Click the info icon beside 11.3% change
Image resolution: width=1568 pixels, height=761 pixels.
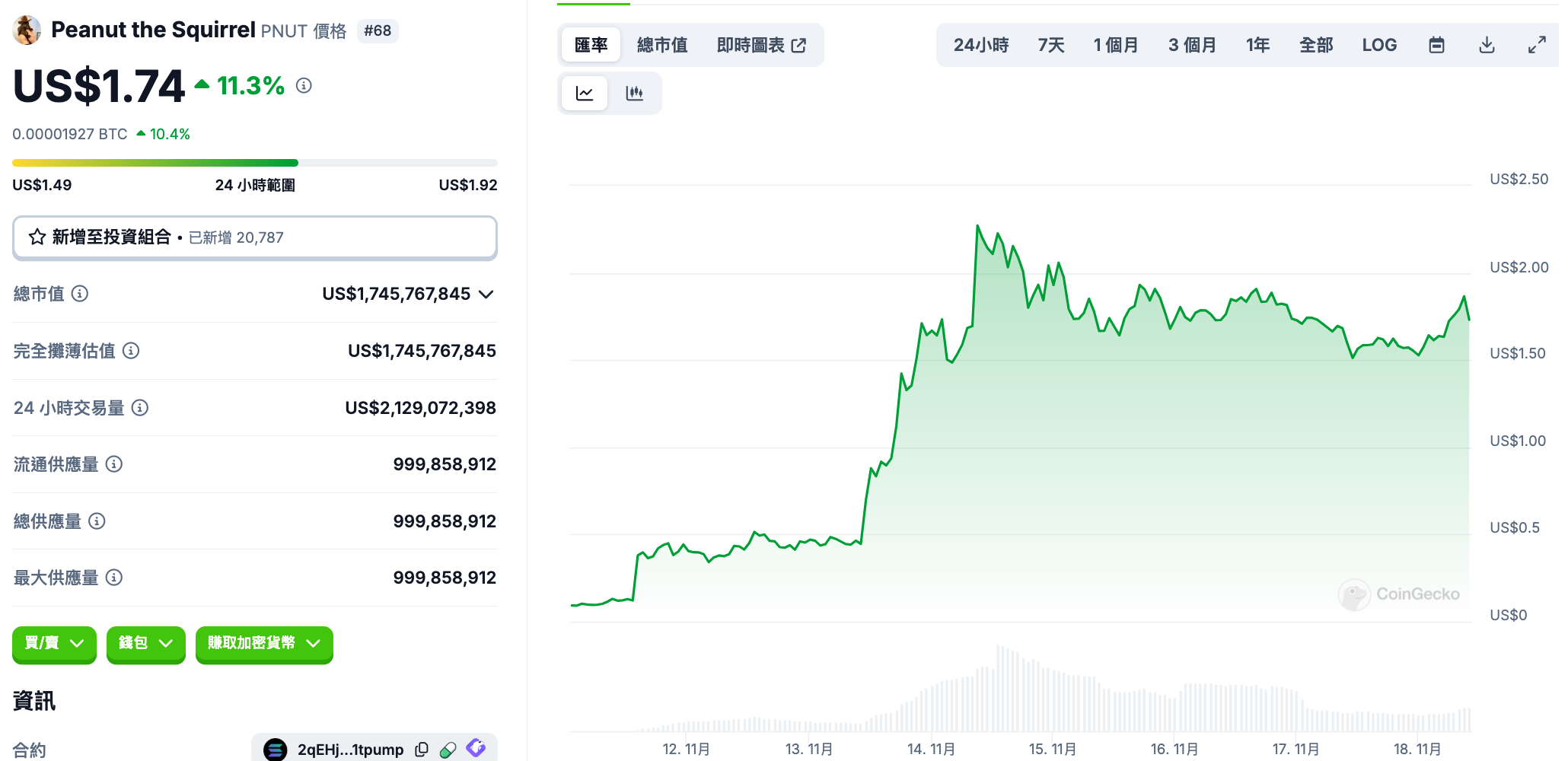(304, 85)
